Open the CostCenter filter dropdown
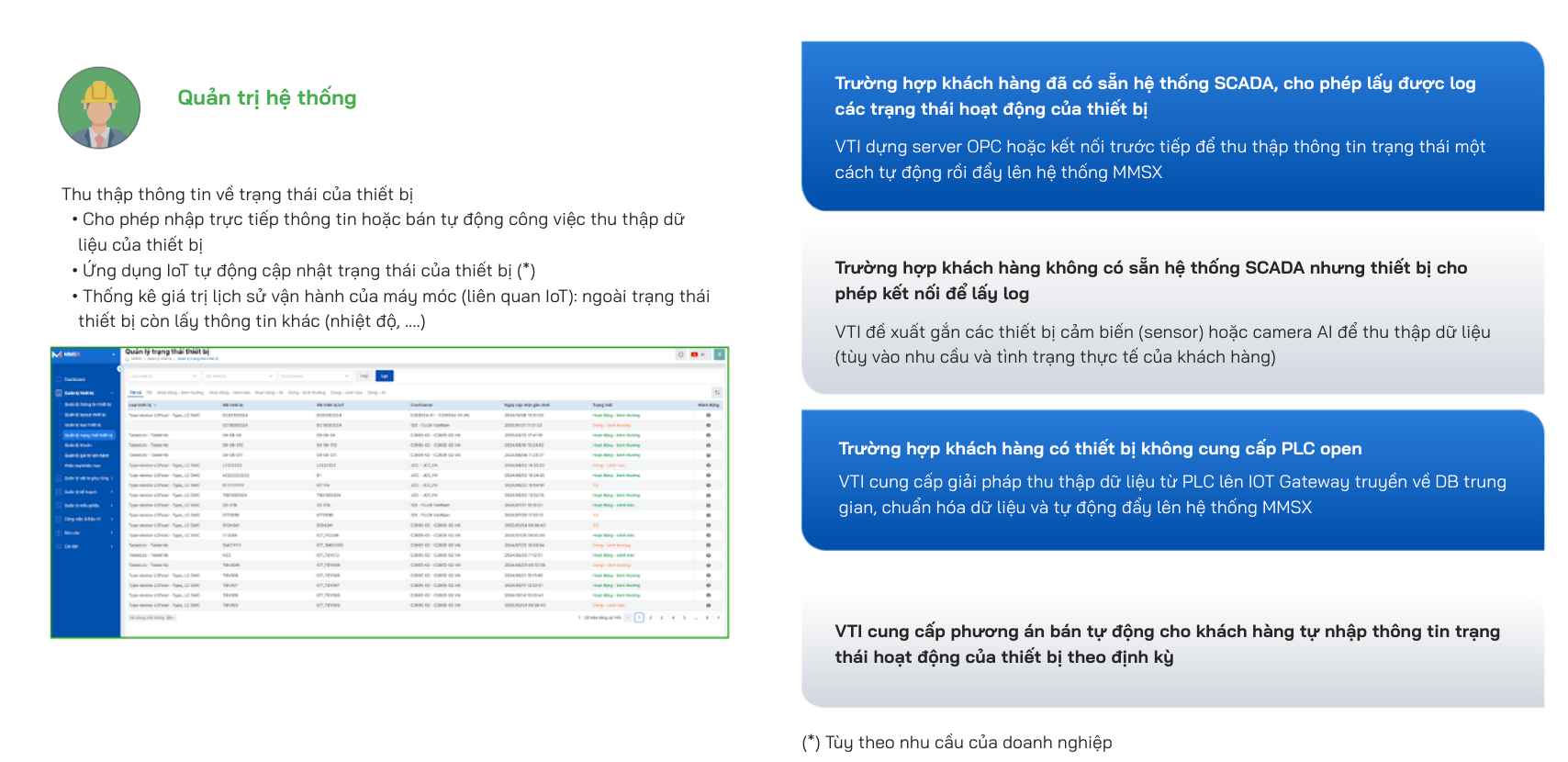Image resolution: width=1568 pixels, height=762 pixels. [315, 376]
